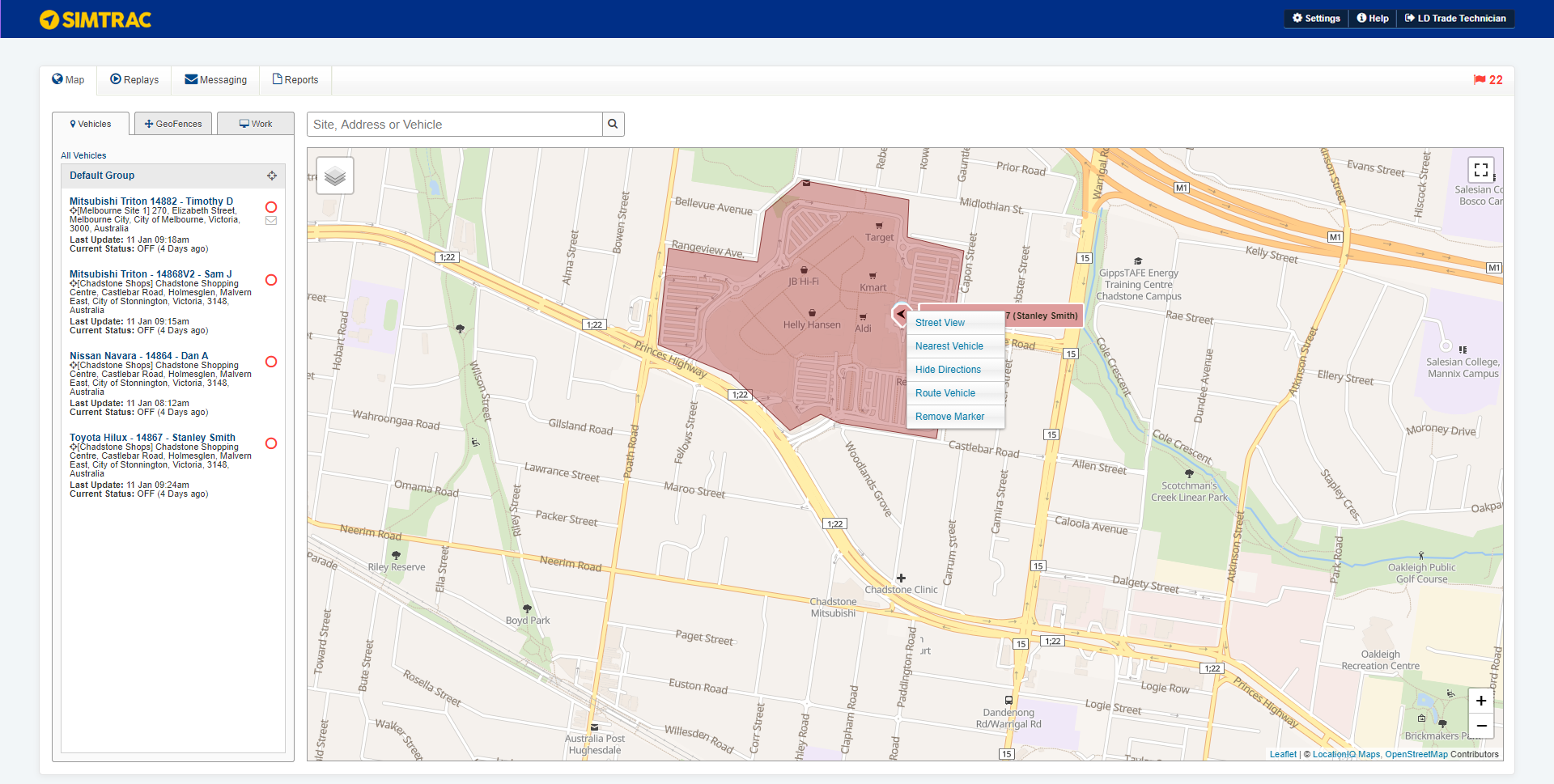Toggle status circle for Sam J vehicle

pyautogui.click(x=271, y=280)
